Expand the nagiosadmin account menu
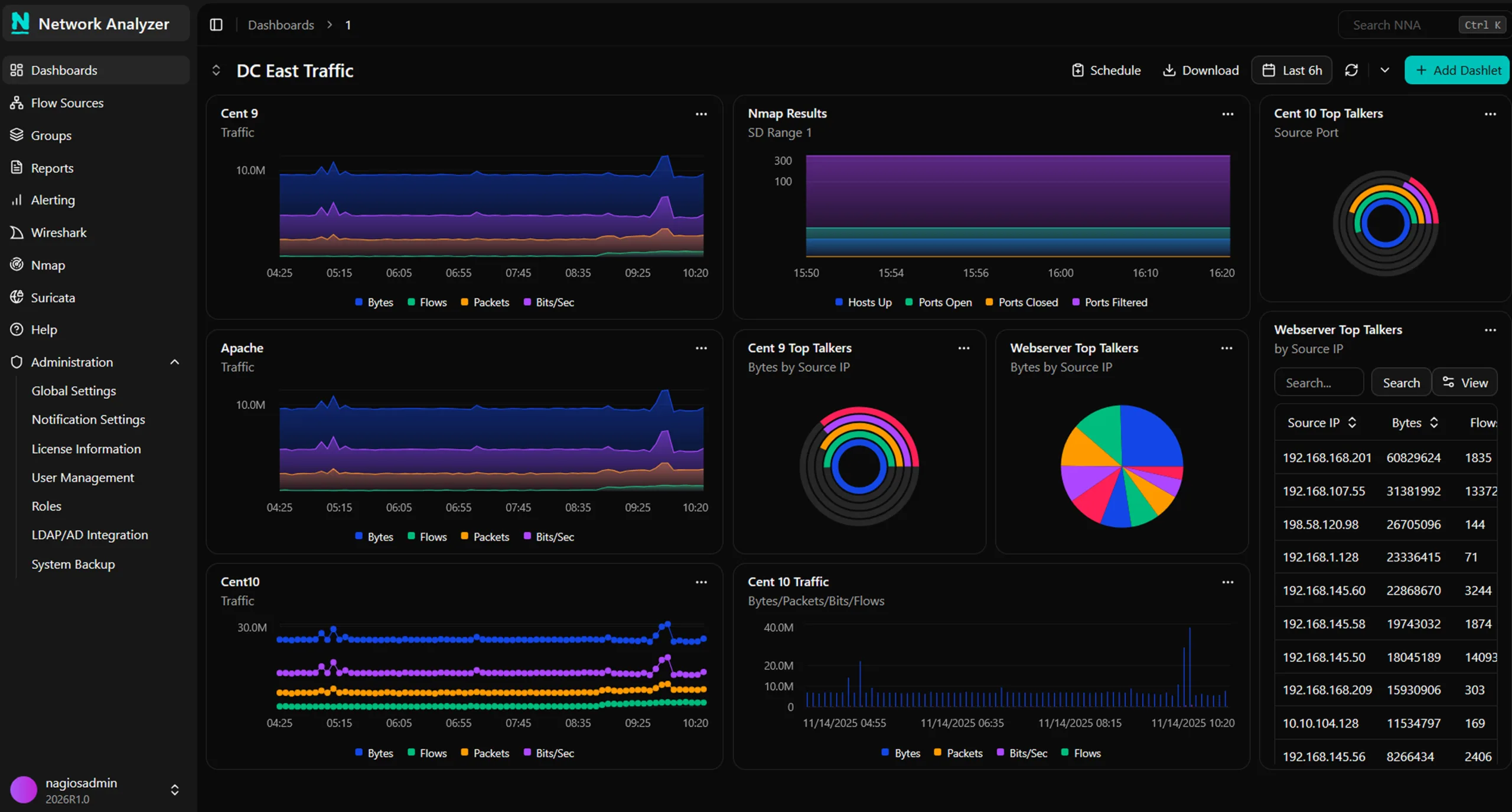This screenshot has height=812, width=1512. [x=175, y=790]
